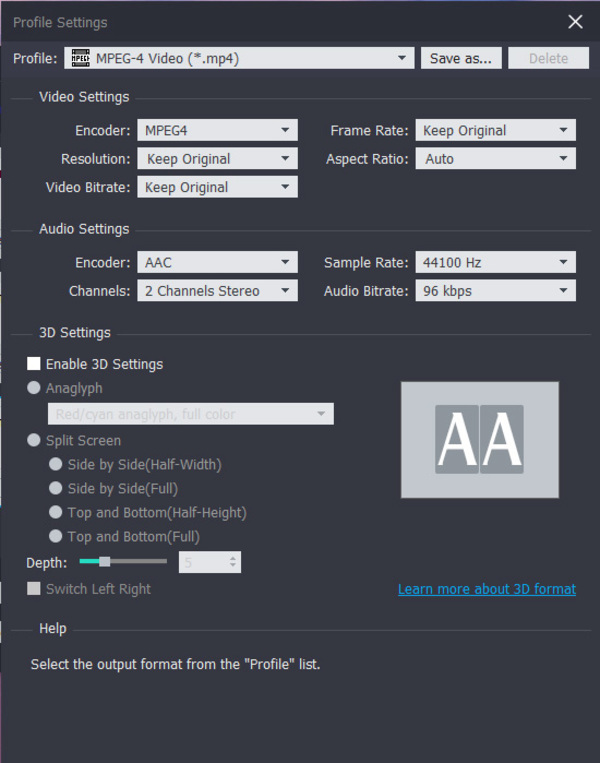Click the Profile Settings title text

tap(60, 22)
